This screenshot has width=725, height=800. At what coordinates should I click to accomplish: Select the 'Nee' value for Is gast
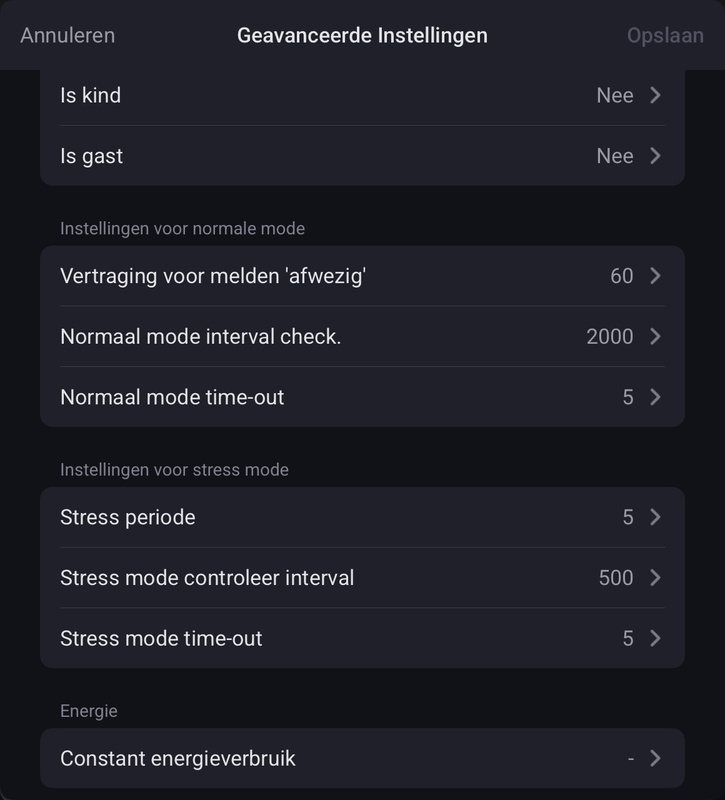coord(615,156)
